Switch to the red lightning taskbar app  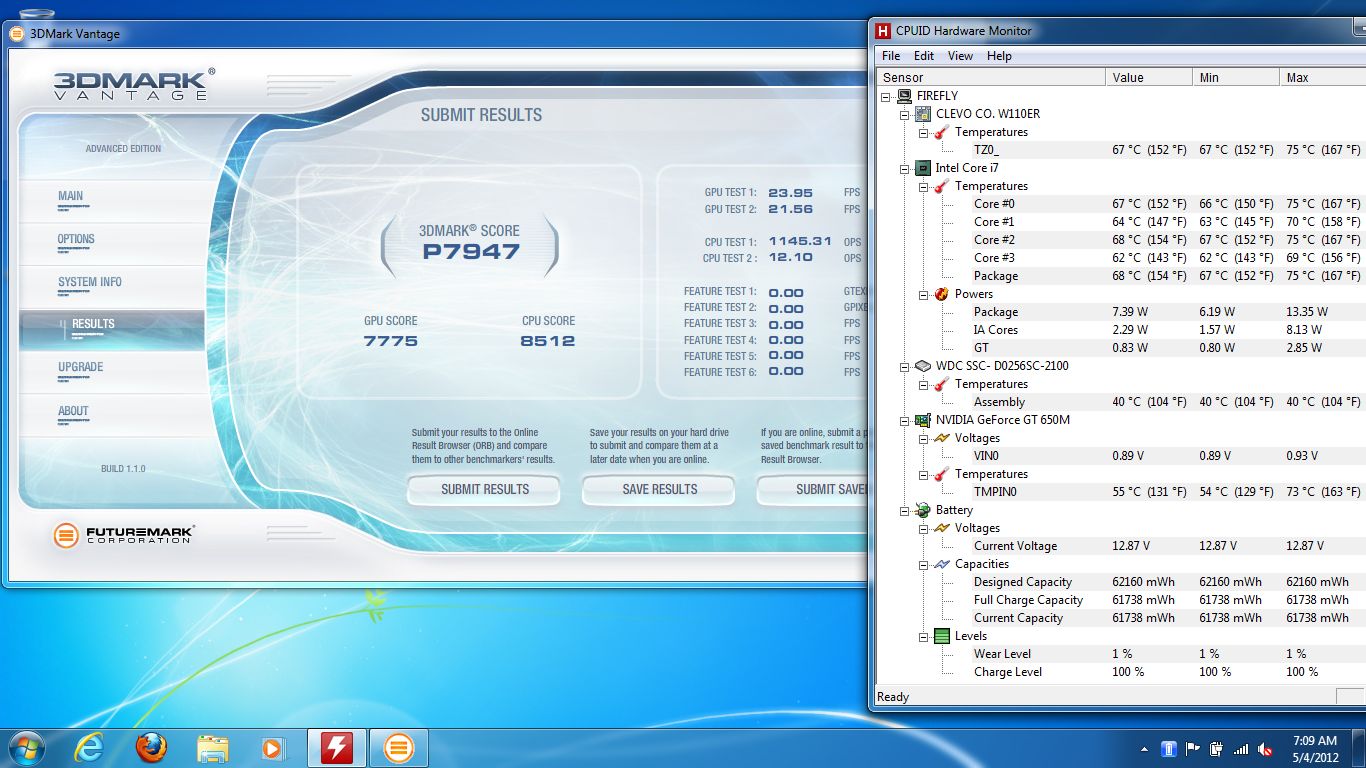coord(336,748)
